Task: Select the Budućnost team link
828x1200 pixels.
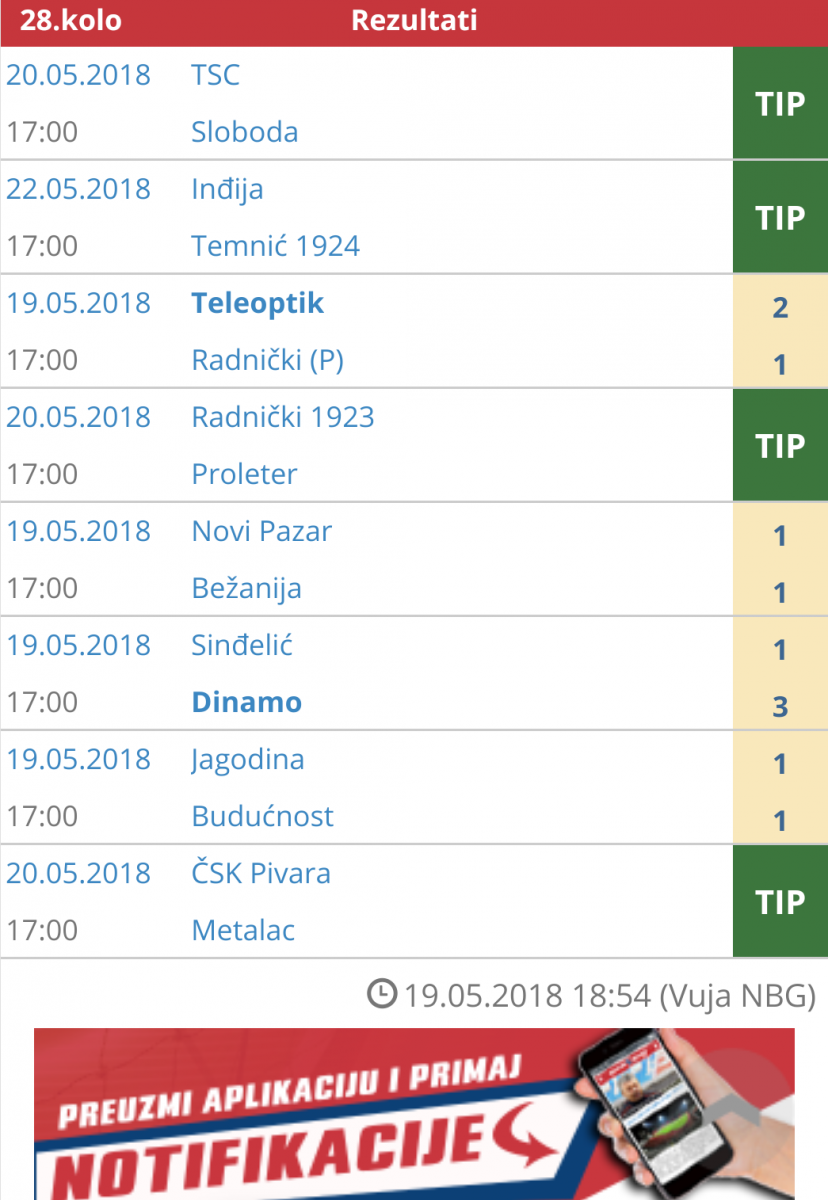Action: tap(263, 816)
